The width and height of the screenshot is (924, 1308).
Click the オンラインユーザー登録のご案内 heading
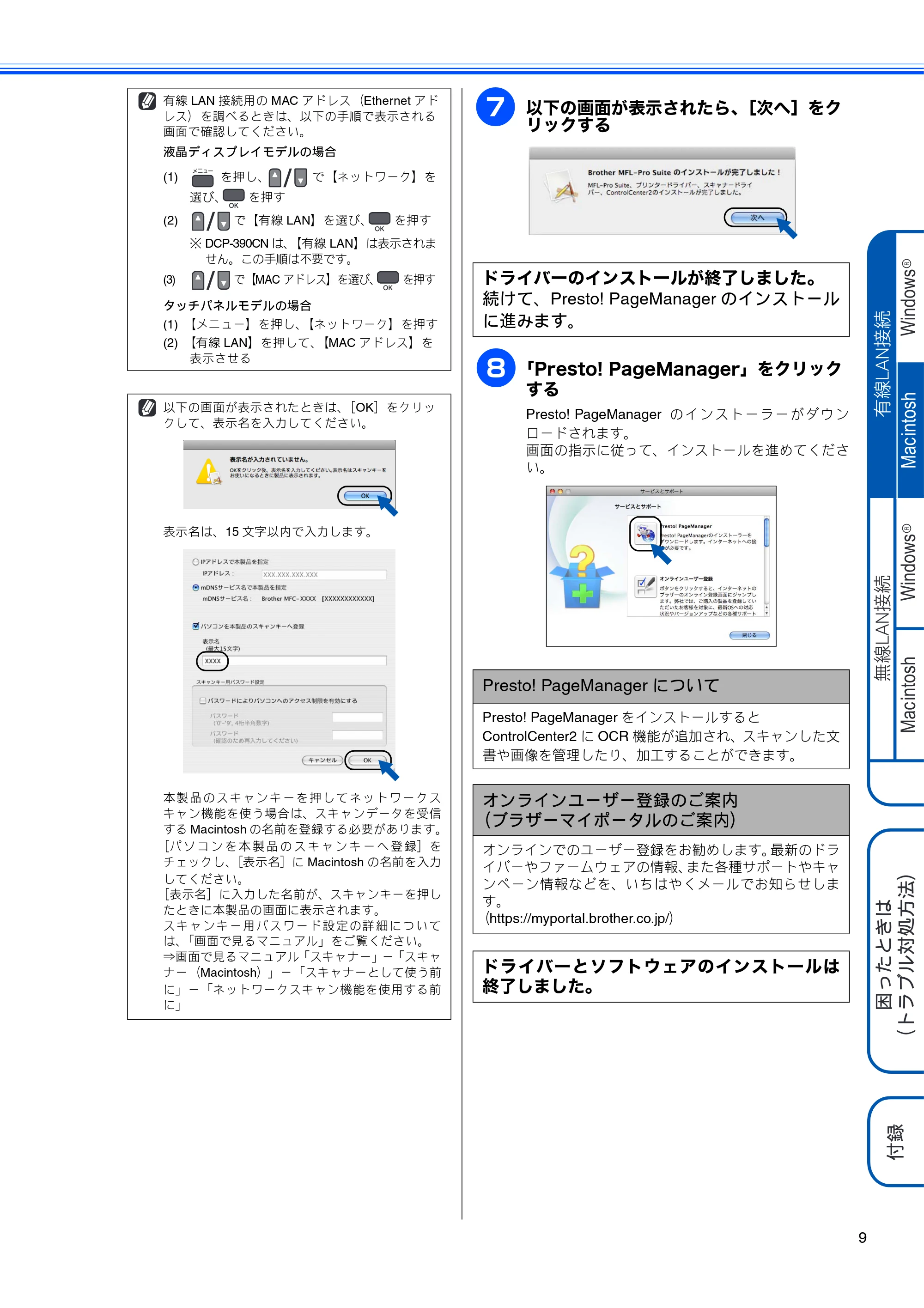(610, 800)
